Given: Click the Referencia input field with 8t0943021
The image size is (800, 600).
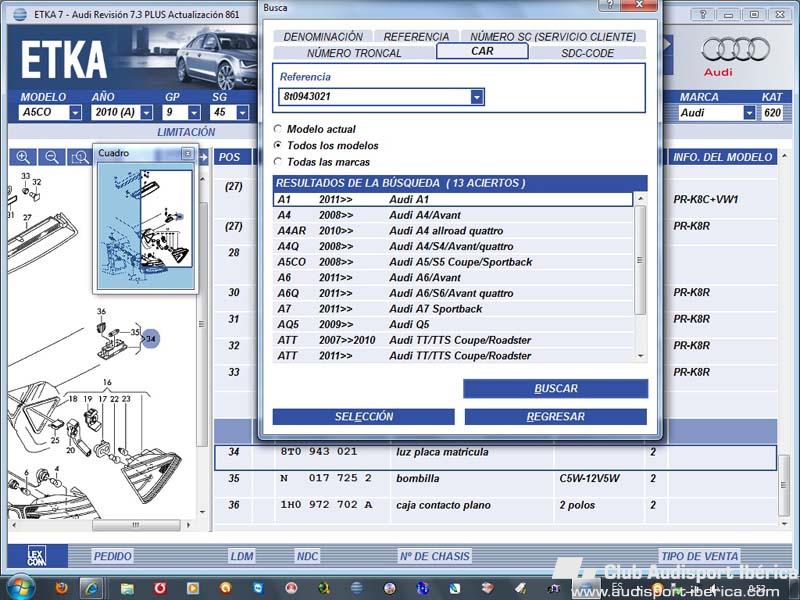Looking at the screenshot, I should pyautogui.click(x=375, y=96).
